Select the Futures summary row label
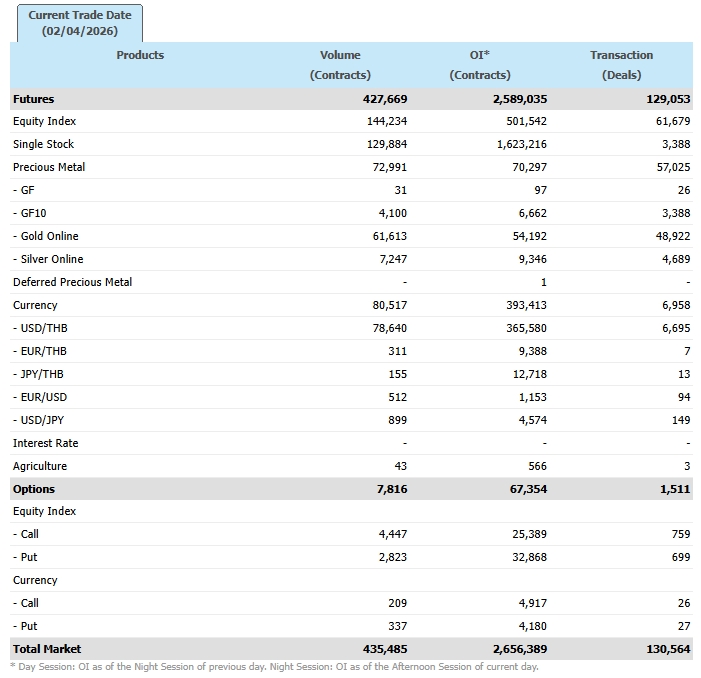The image size is (701, 678). click(34, 99)
